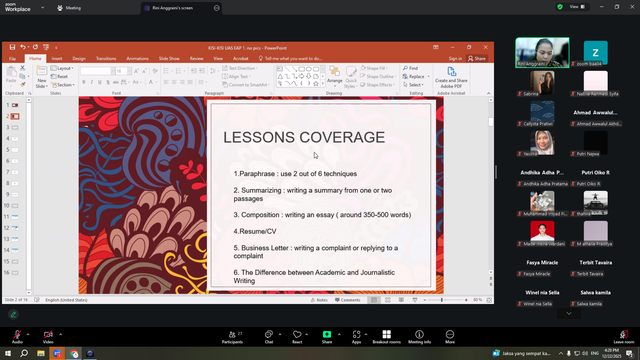Open the Participants panel in Zoom
The width and height of the screenshot is (640, 360).
click(x=232, y=337)
